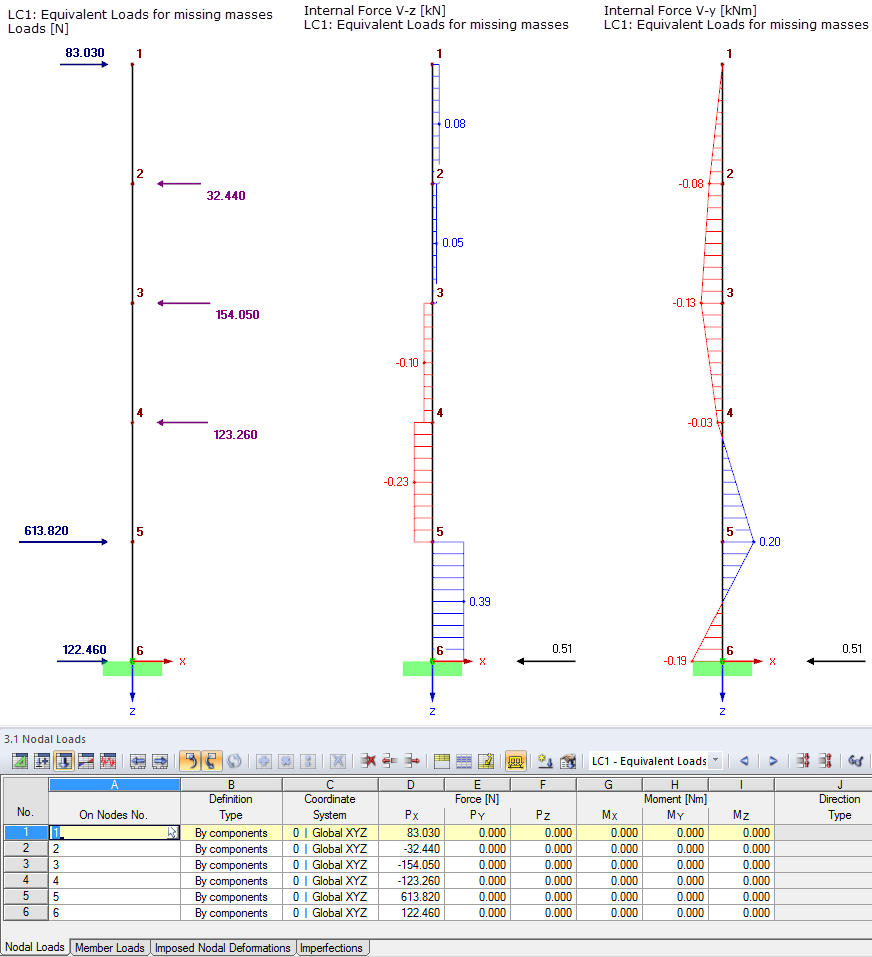Image resolution: width=872 pixels, height=957 pixels.
Task: Open the Imposed Nodal Deformations tab
Action: (x=223, y=948)
